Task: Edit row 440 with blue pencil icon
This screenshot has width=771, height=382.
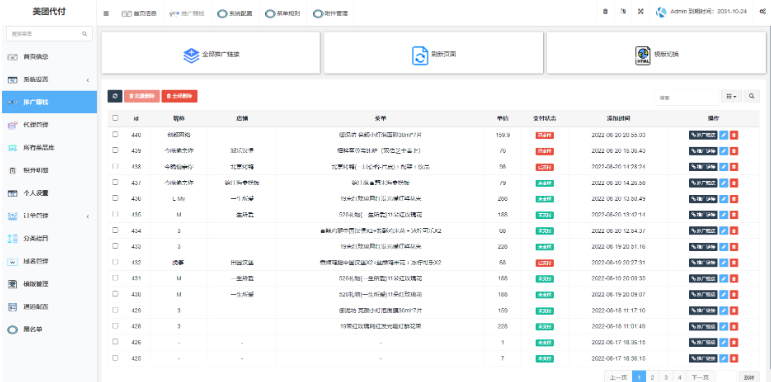Action: click(x=723, y=135)
